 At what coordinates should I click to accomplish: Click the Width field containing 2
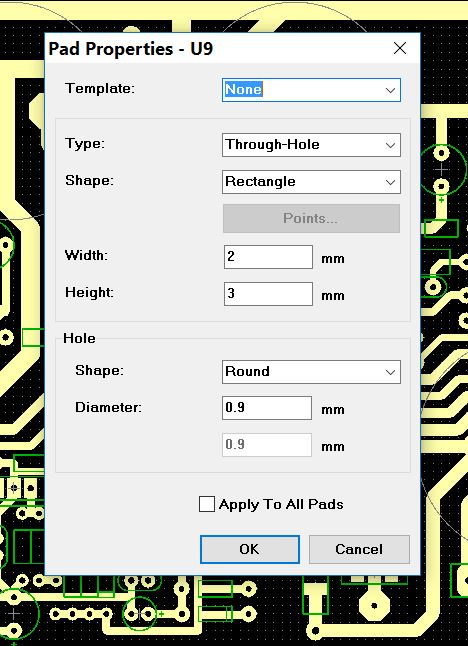268,257
